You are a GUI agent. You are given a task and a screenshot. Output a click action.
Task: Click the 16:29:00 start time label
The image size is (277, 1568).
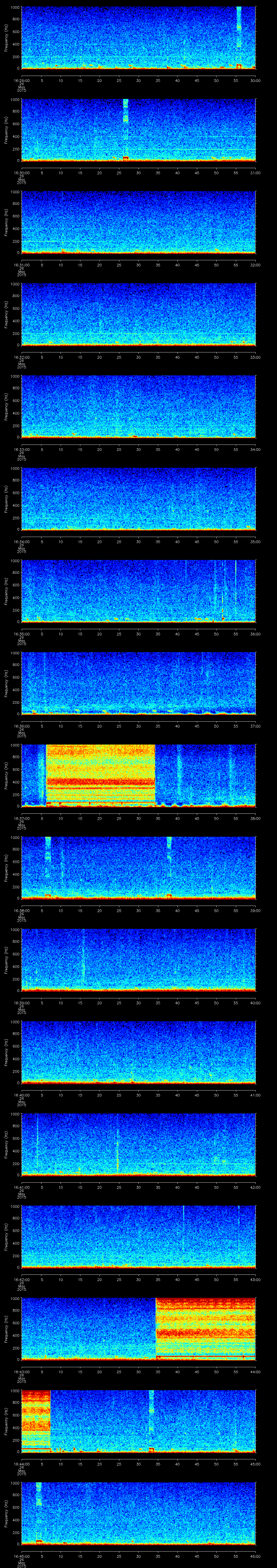click(x=21, y=80)
